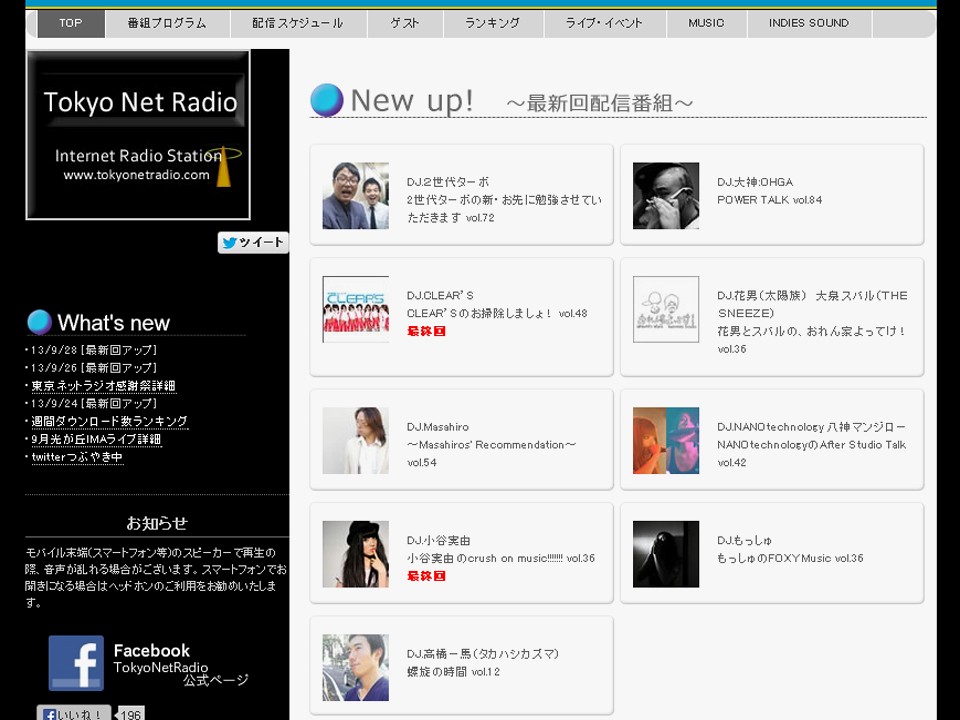Select the DJ.Masahiro portrait thumbnail

tap(355, 440)
